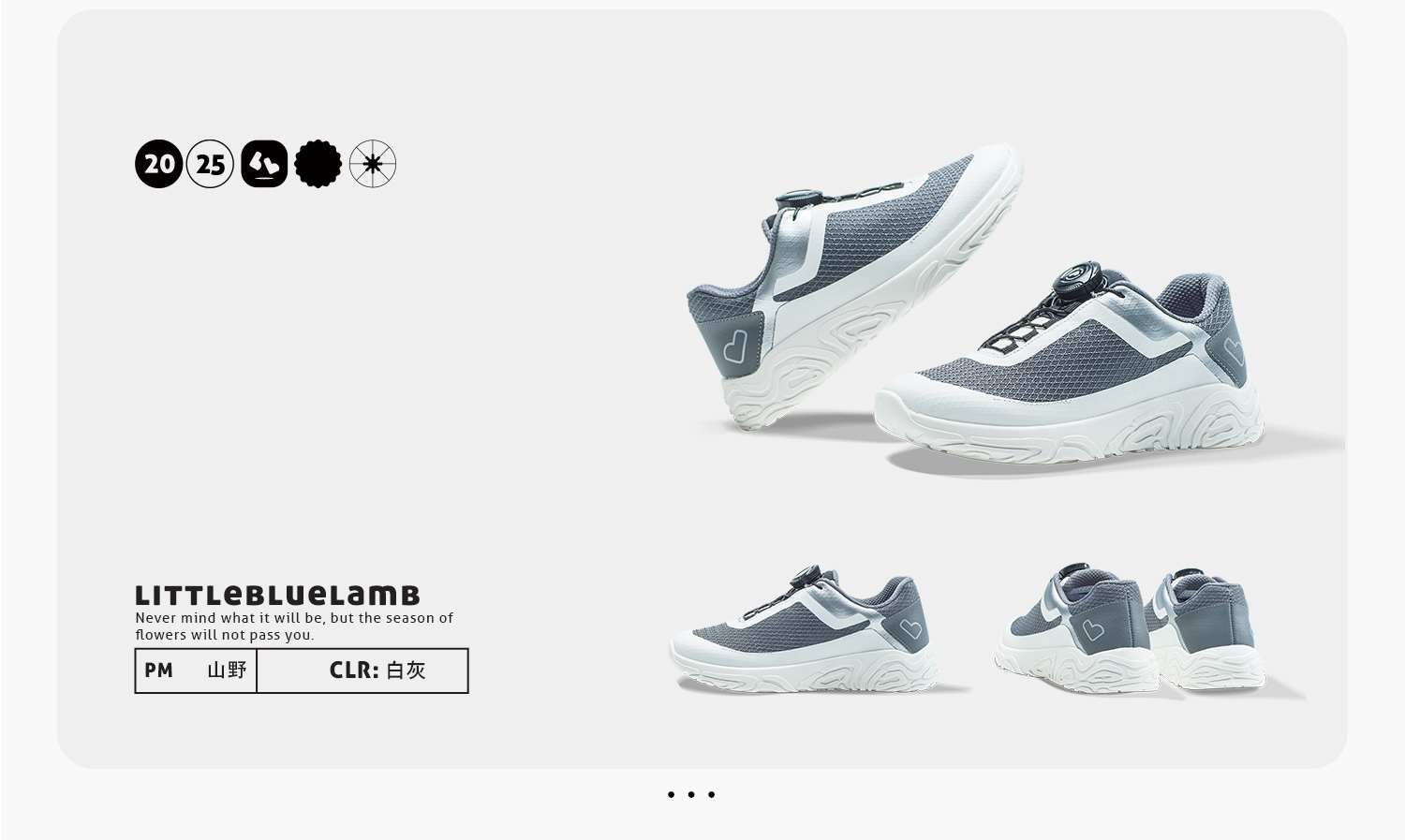This screenshot has width=1405, height=840.
Task: Select the first carousel pagination dot
Action: click(x=671, y=794)
